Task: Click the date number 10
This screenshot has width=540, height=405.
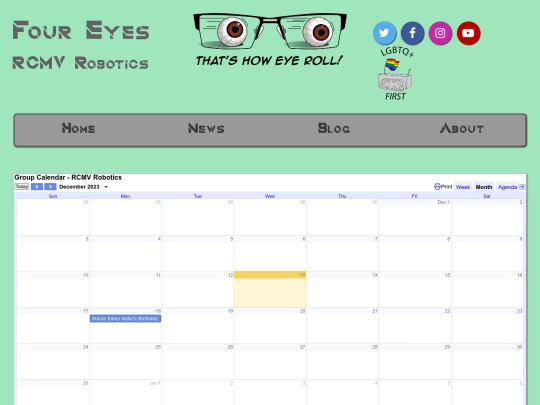Action: pos(85,275)
